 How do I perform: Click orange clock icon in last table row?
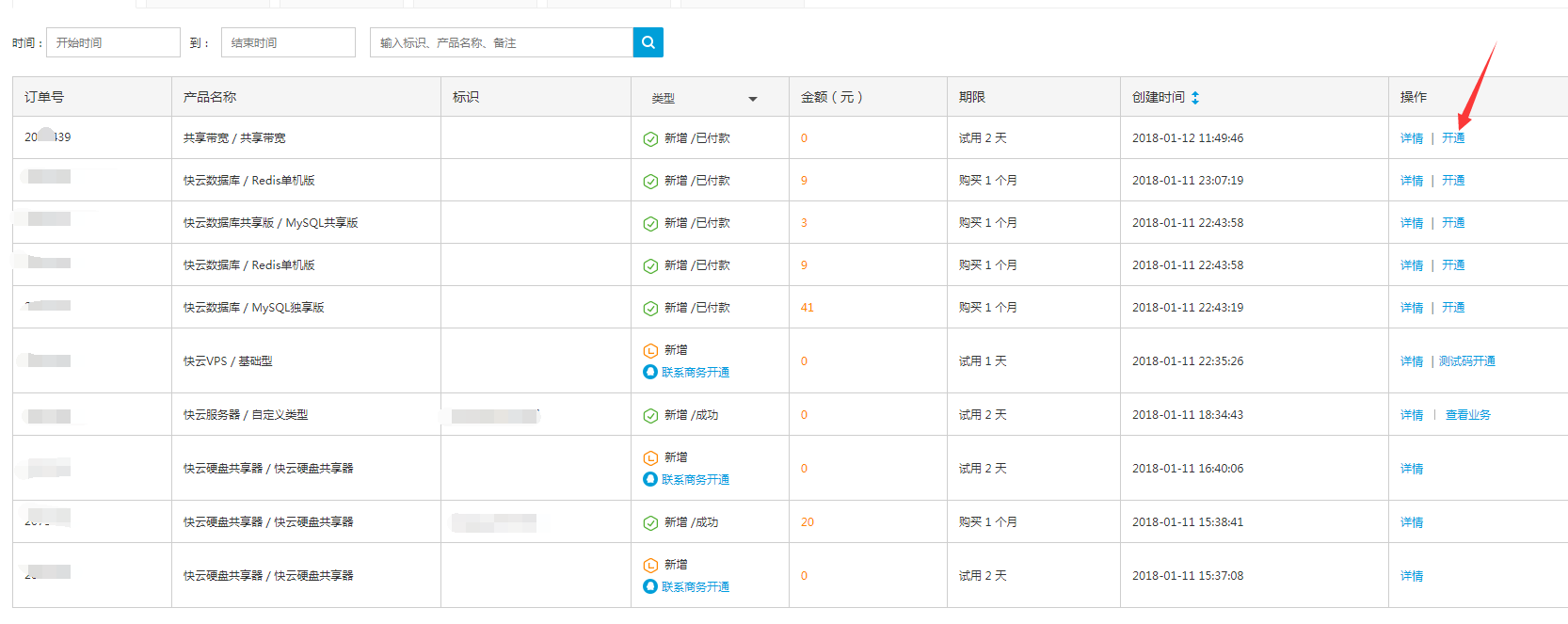(x=650, y=566)
